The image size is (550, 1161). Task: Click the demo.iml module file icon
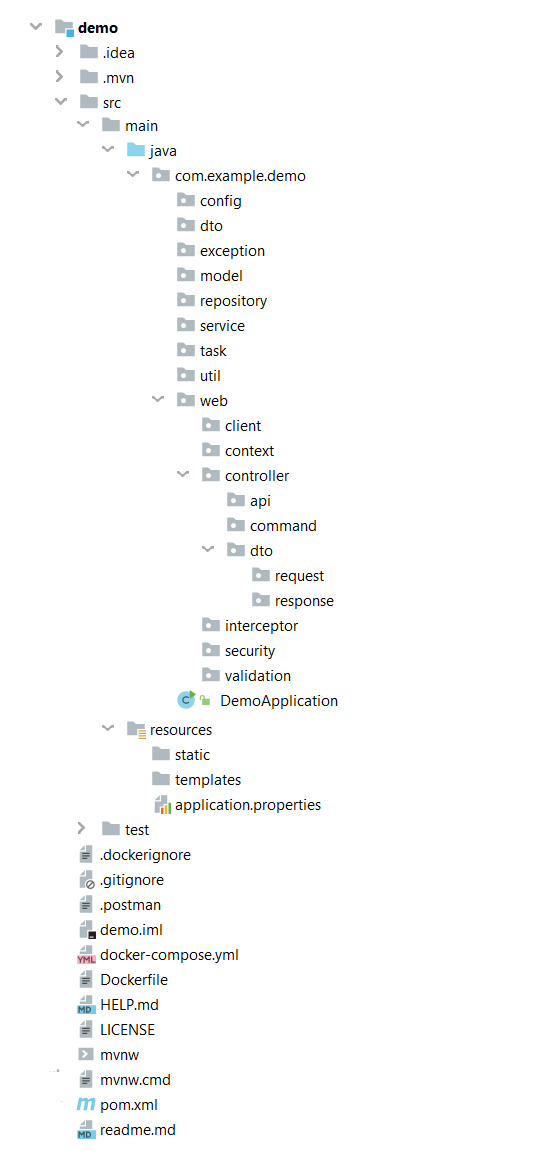coord(86,929)
